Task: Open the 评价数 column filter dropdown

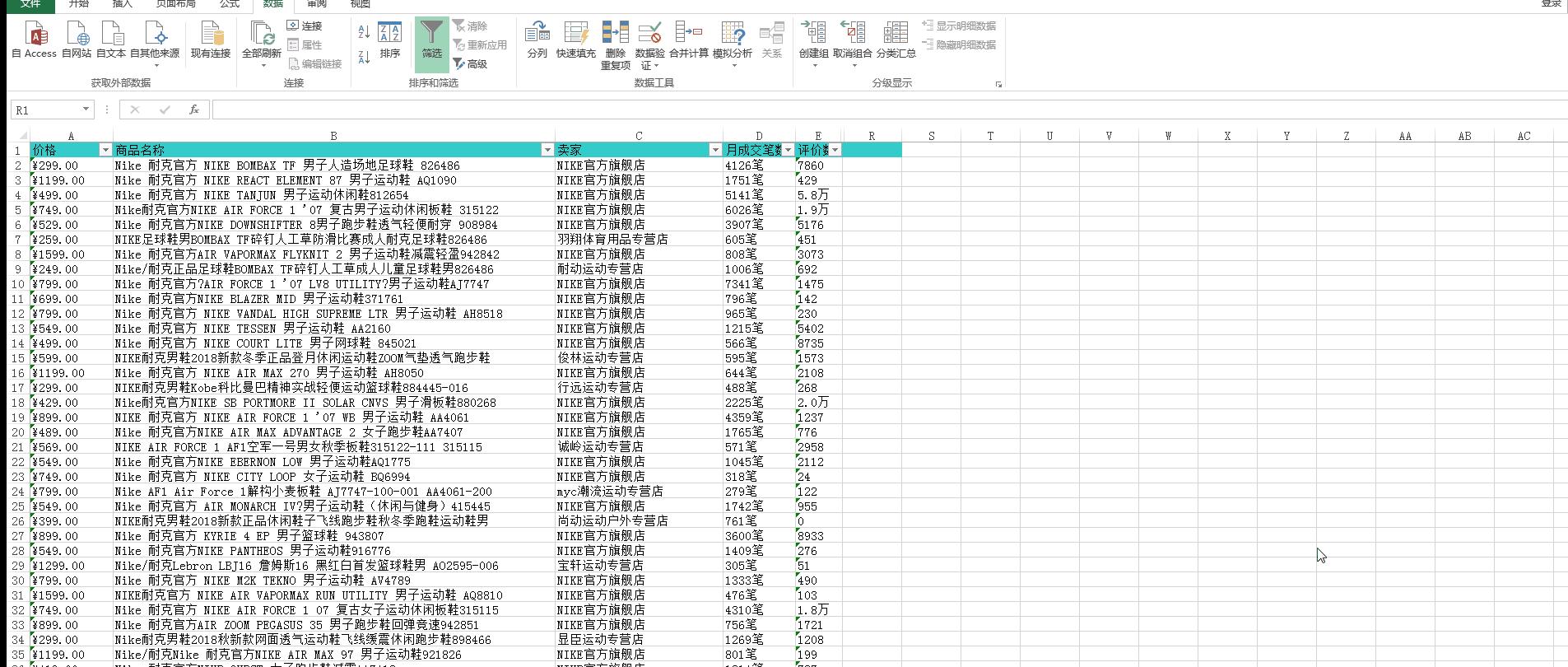Action: click(x=835, y=150)
